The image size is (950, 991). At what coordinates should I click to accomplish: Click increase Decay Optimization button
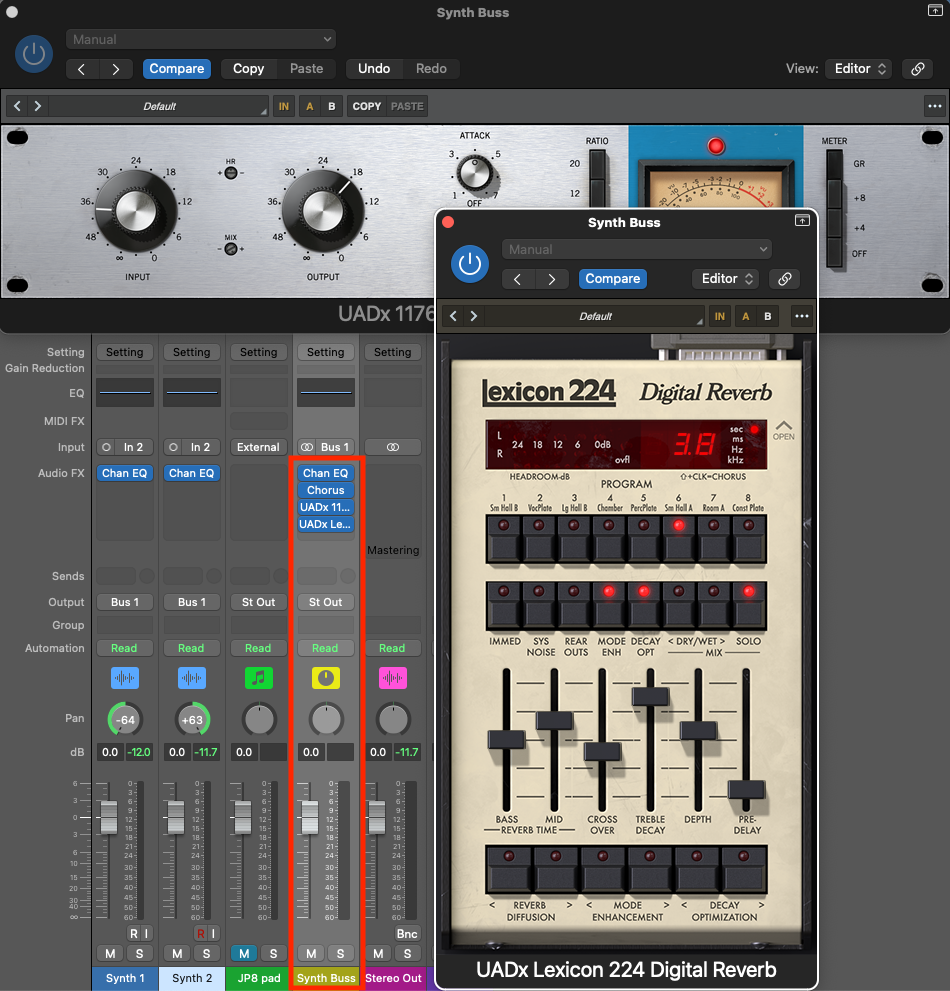[x=744, y=870]
